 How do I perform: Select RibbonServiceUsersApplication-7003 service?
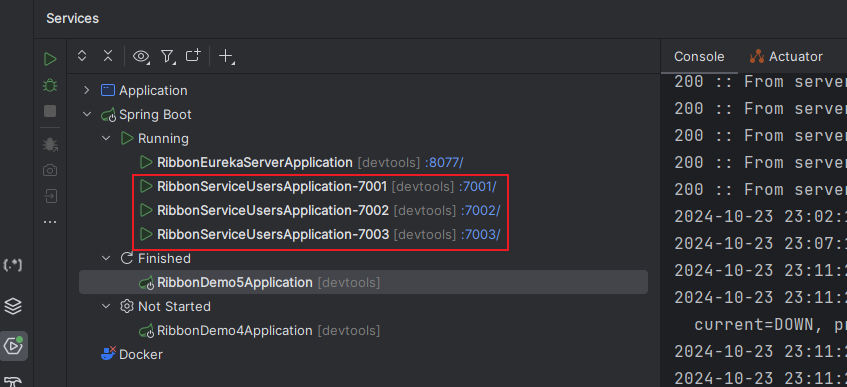pyautogui.click(x=273, y=235)
